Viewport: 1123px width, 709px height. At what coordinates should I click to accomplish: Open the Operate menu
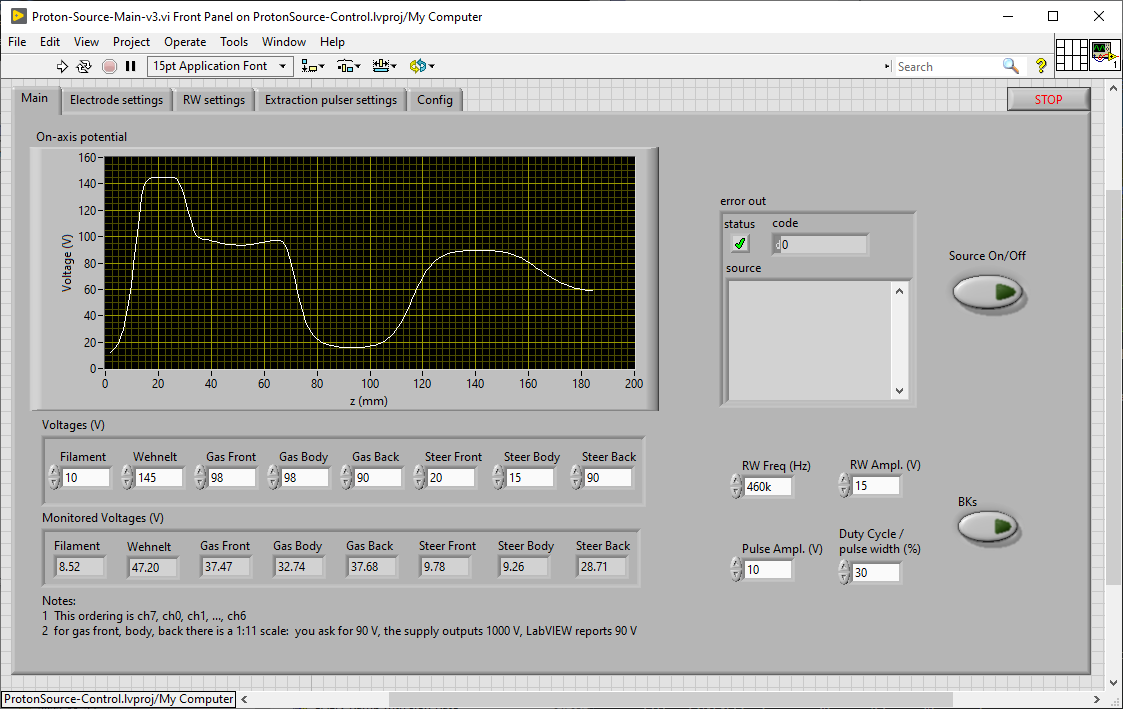pyautogui.click(x=184, y=42)
